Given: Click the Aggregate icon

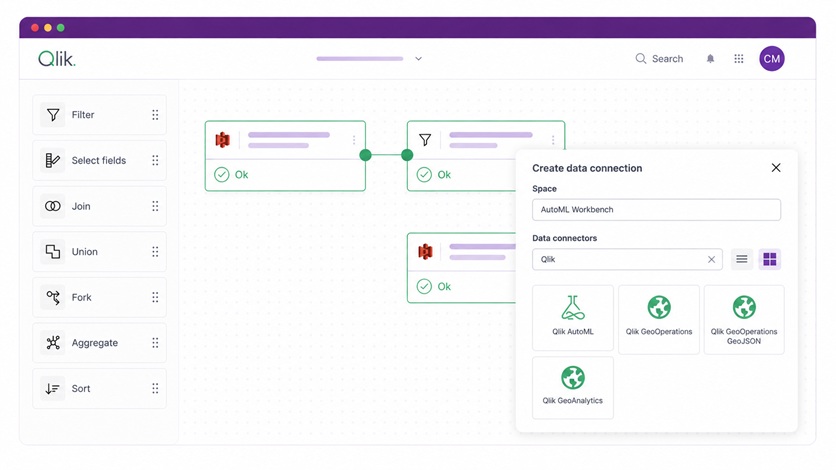Looking at the screenshot, I should tap(53, 343).
